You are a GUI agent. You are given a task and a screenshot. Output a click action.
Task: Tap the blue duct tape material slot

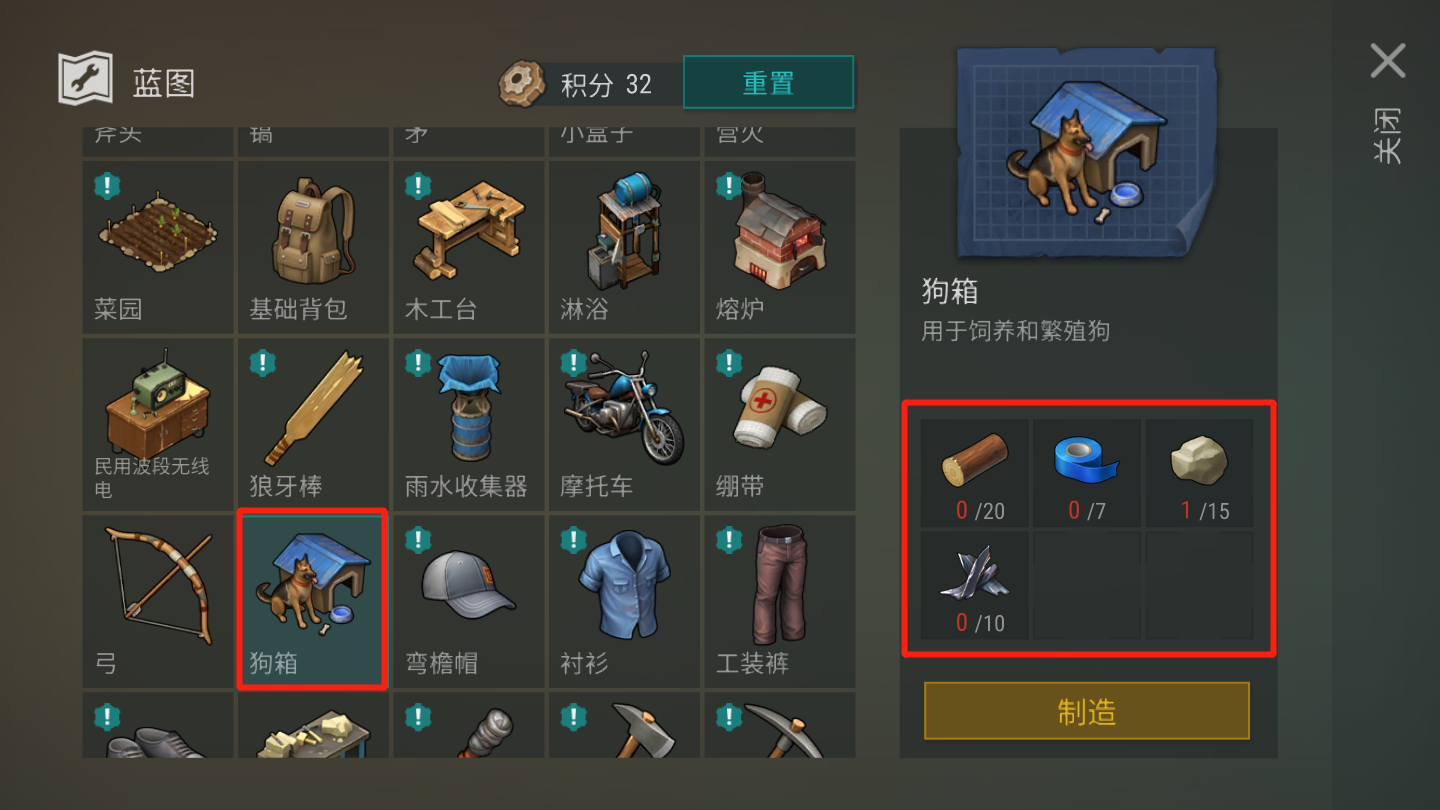[x=1087, y=473]
